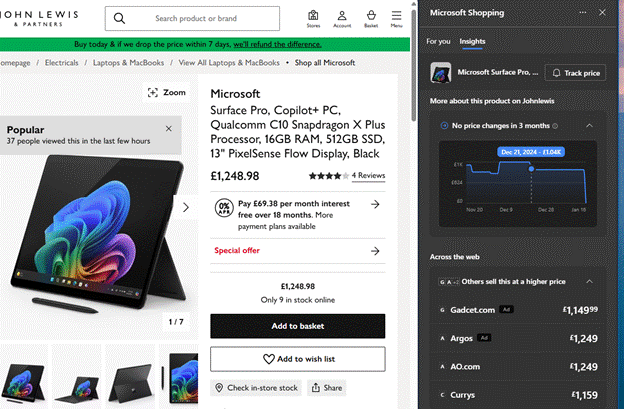The height and width of the screenshot is (409, 624).
Task: Open the 4 Reviews link
Action: point(368,175)
